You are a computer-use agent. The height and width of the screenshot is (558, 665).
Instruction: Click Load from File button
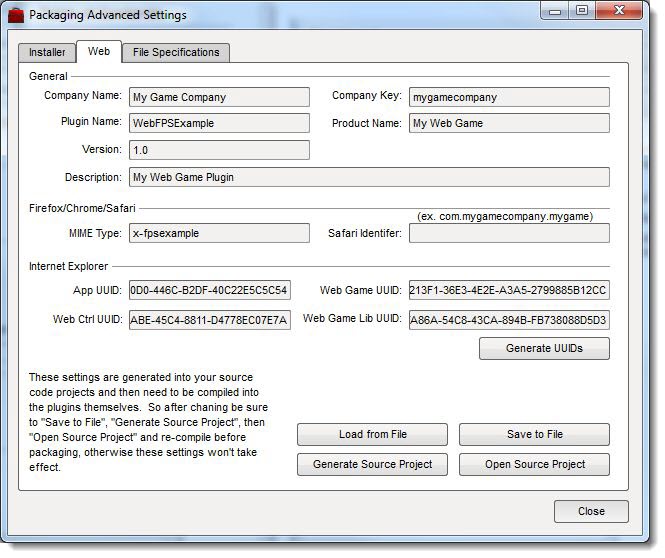372,435
